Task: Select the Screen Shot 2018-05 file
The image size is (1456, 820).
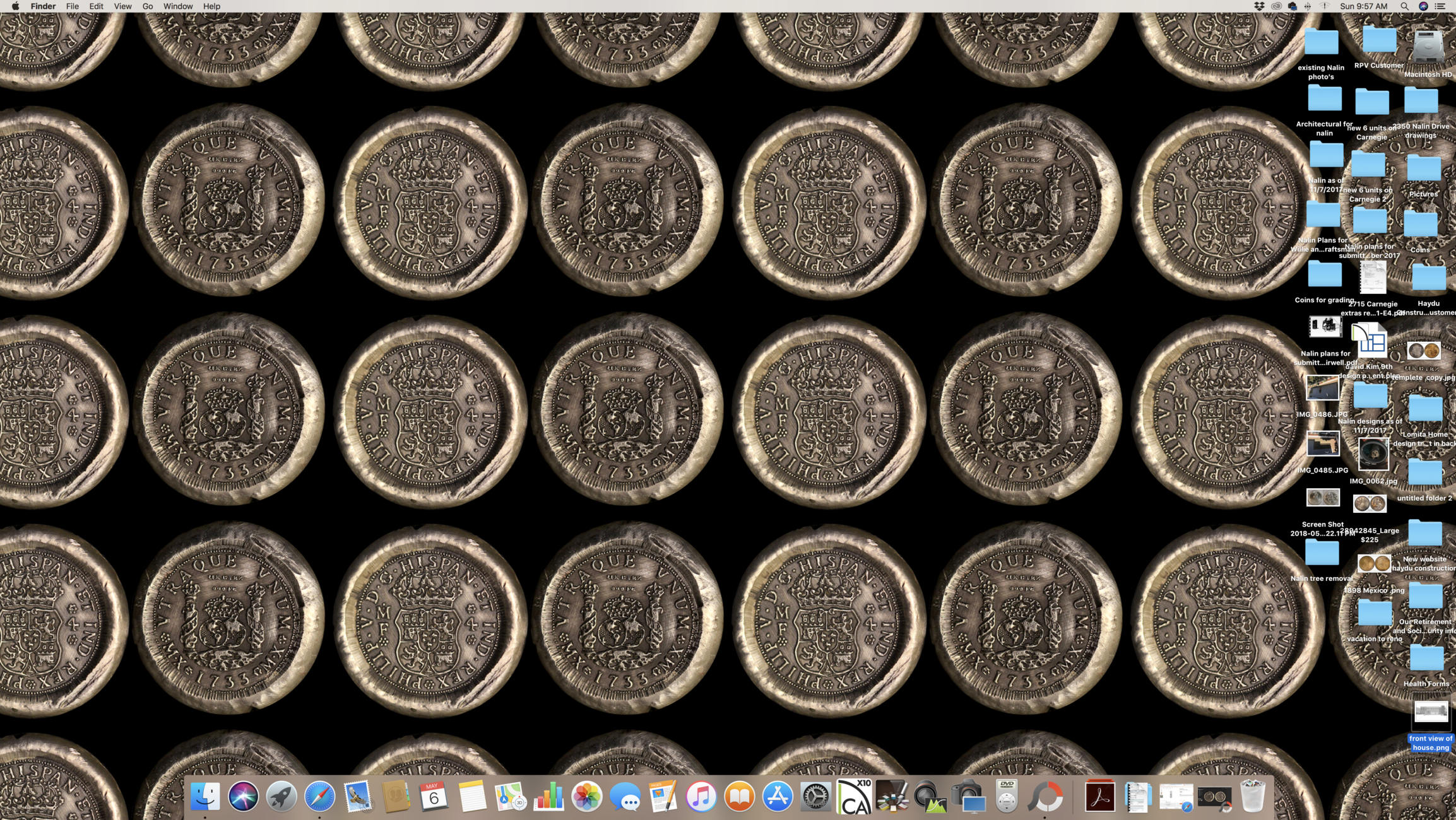Action: [1323, 498]
